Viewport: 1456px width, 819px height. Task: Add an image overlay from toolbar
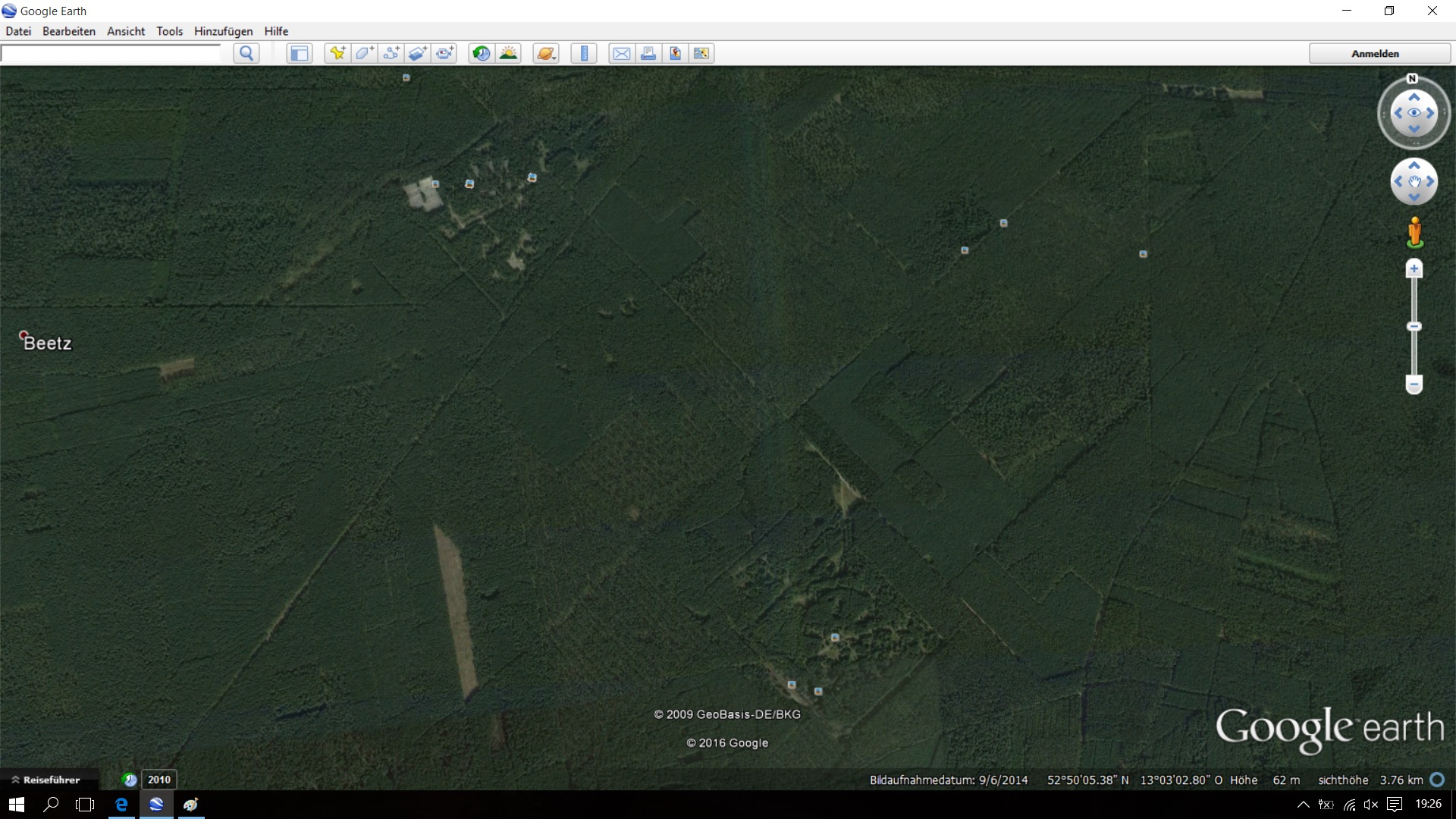pos(418,53)
